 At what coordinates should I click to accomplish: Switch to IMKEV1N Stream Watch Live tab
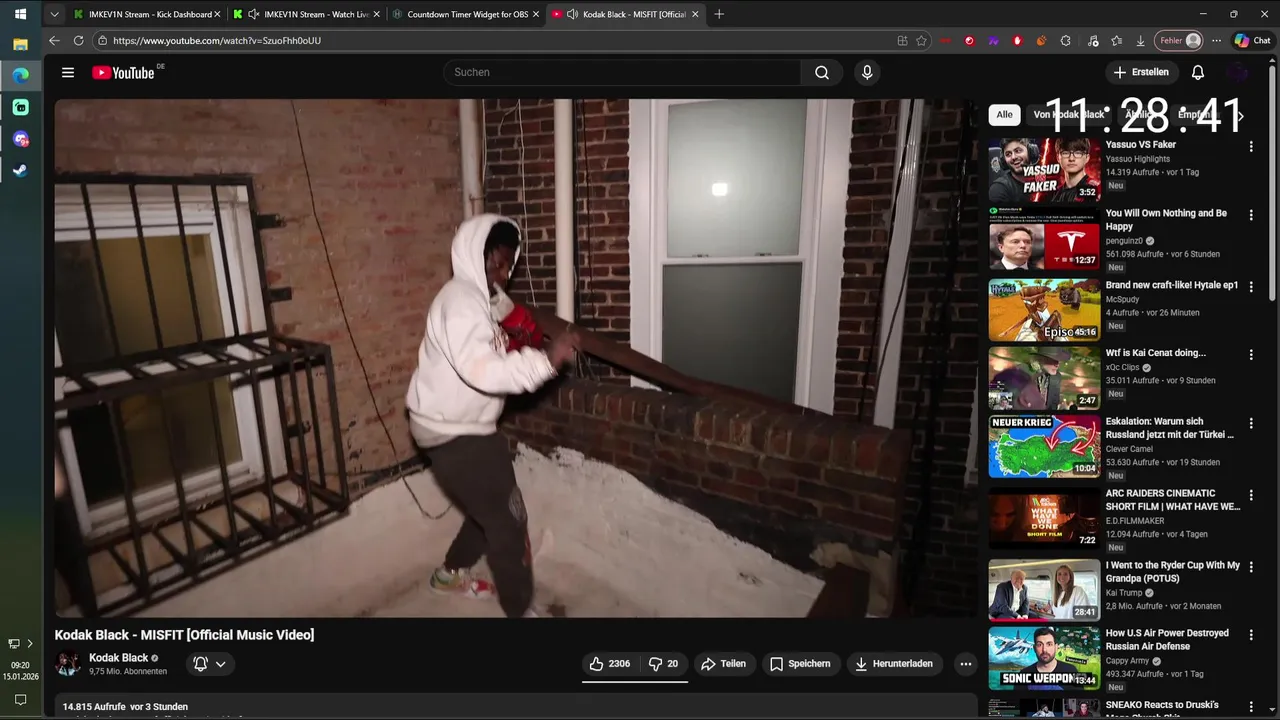coord(307,14)
